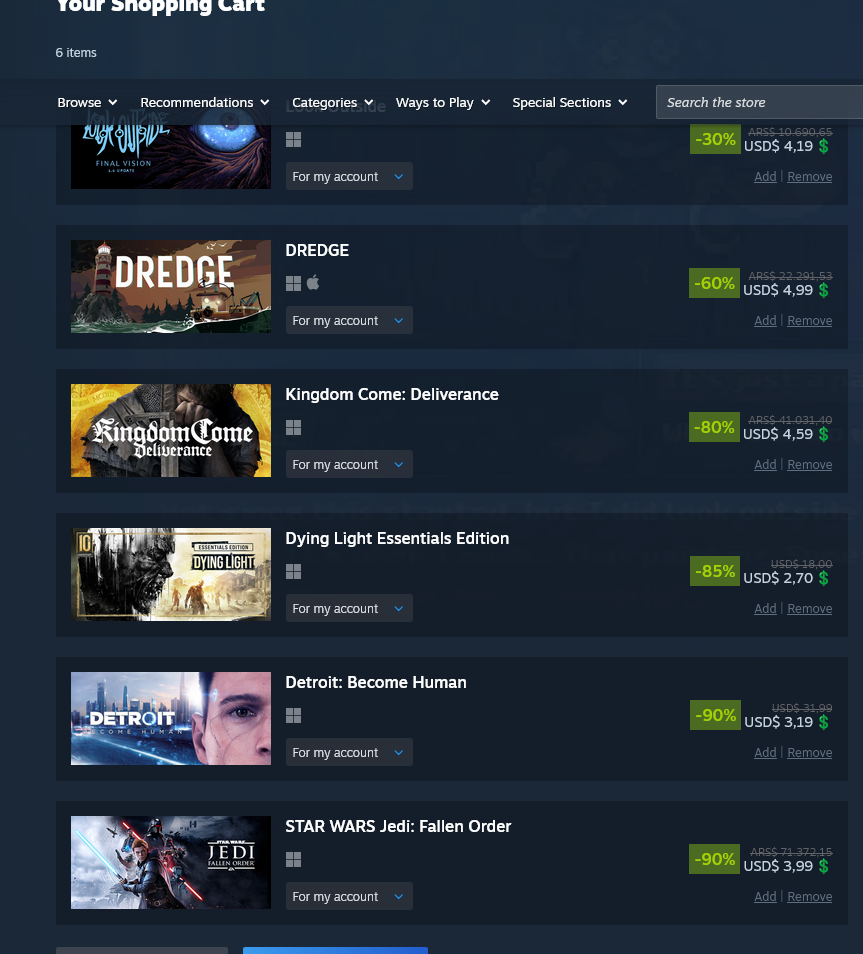Image resolution: width=863 pixels, height=954 pixels.
Task: Expand Kingdom Come 'For my account' dropdown
Action: click(x=349, y=465)
